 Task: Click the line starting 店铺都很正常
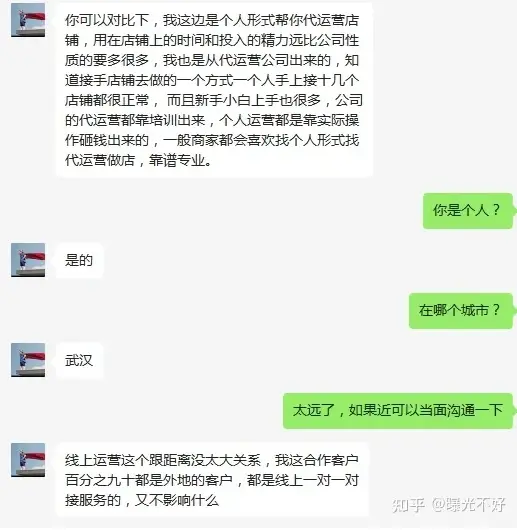[x=214, y=100]
